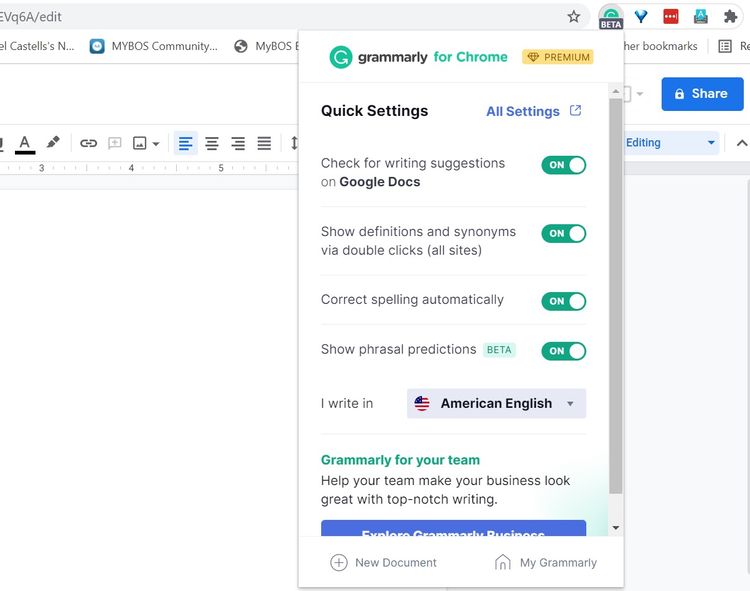This screenshot has width=750, height=591.
Task: Bookmark this page with the star icon
Action: coord(573,17)
